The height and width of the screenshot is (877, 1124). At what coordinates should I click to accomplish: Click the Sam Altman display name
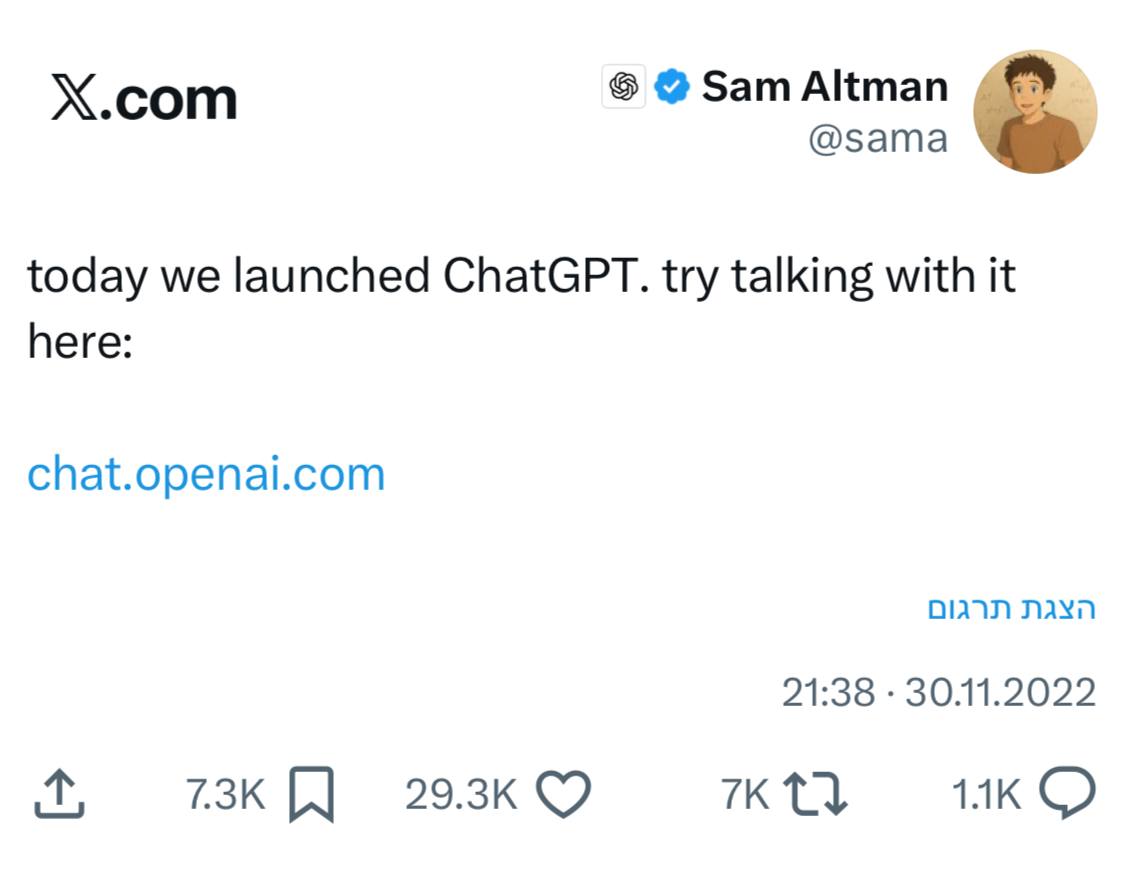click(x=824, y=87)
